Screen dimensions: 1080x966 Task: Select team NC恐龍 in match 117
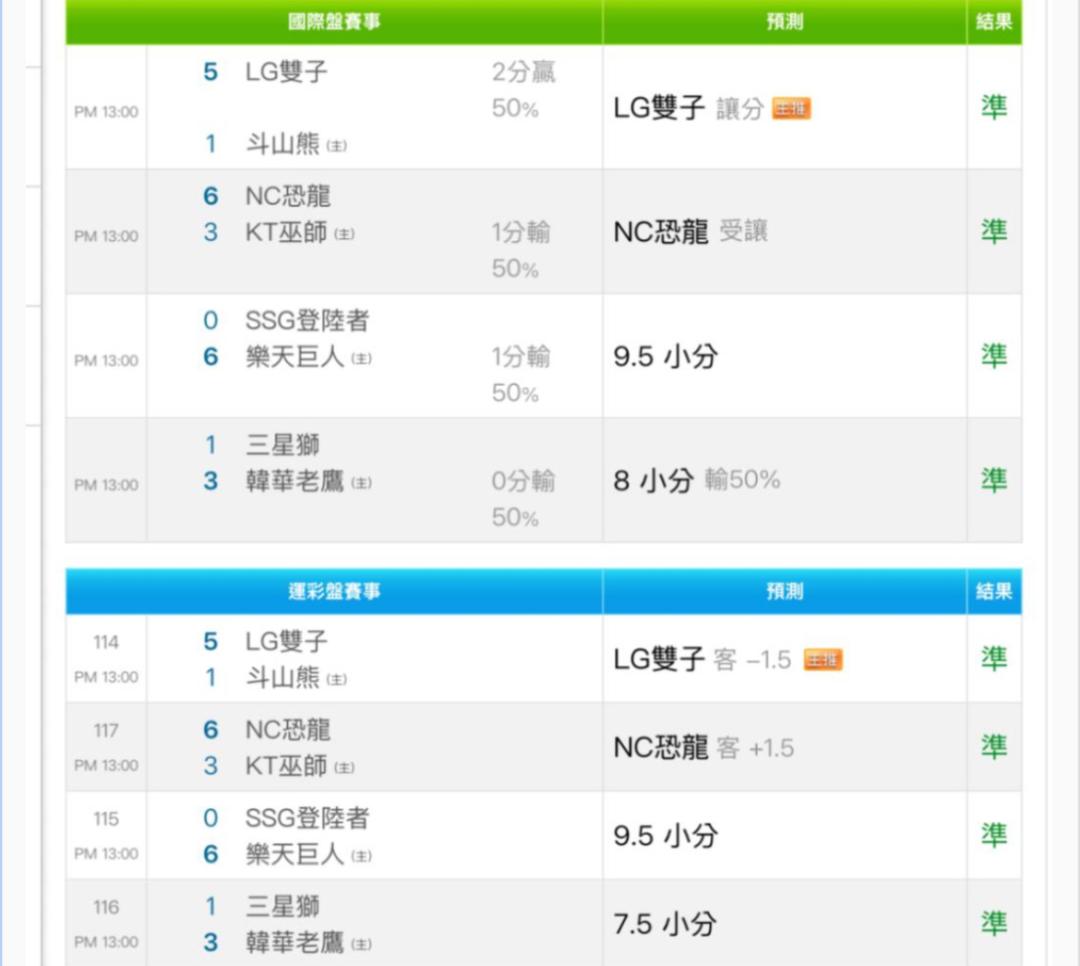(x=288, y=730)
